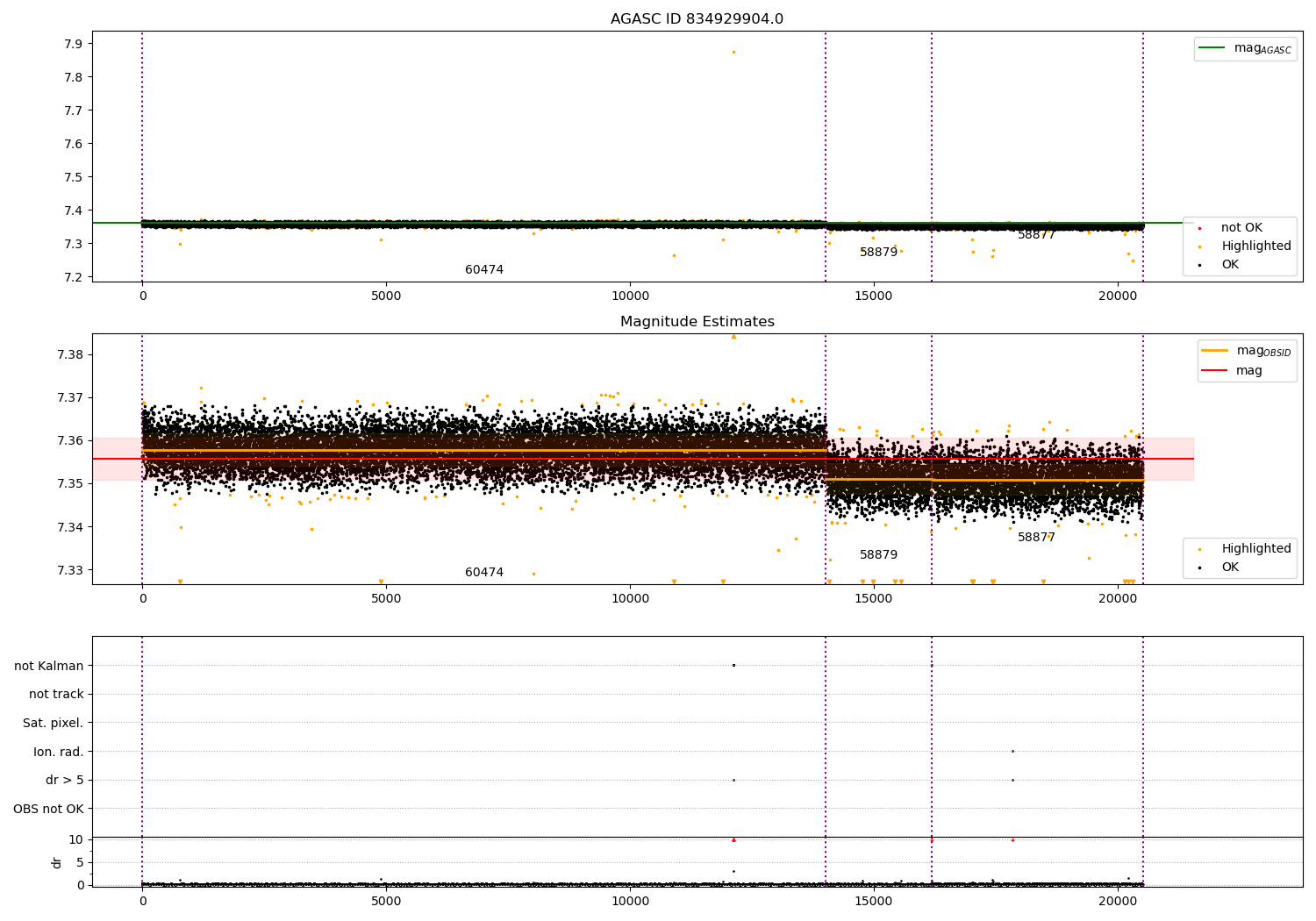Click the 5000 x-axis tick in the top plot
Viewport: 1316px width, 921px height.
[386, 296]
